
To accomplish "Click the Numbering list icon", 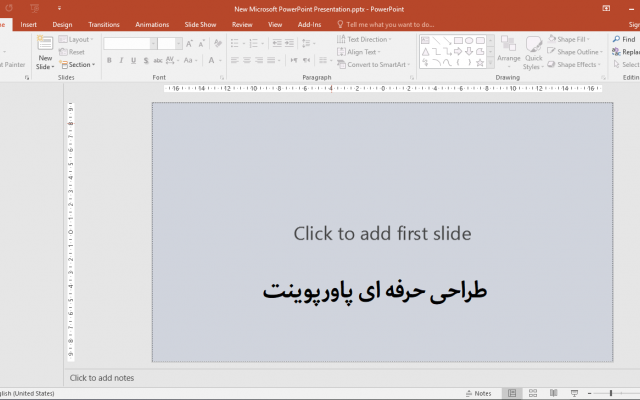I will [254, 43].
